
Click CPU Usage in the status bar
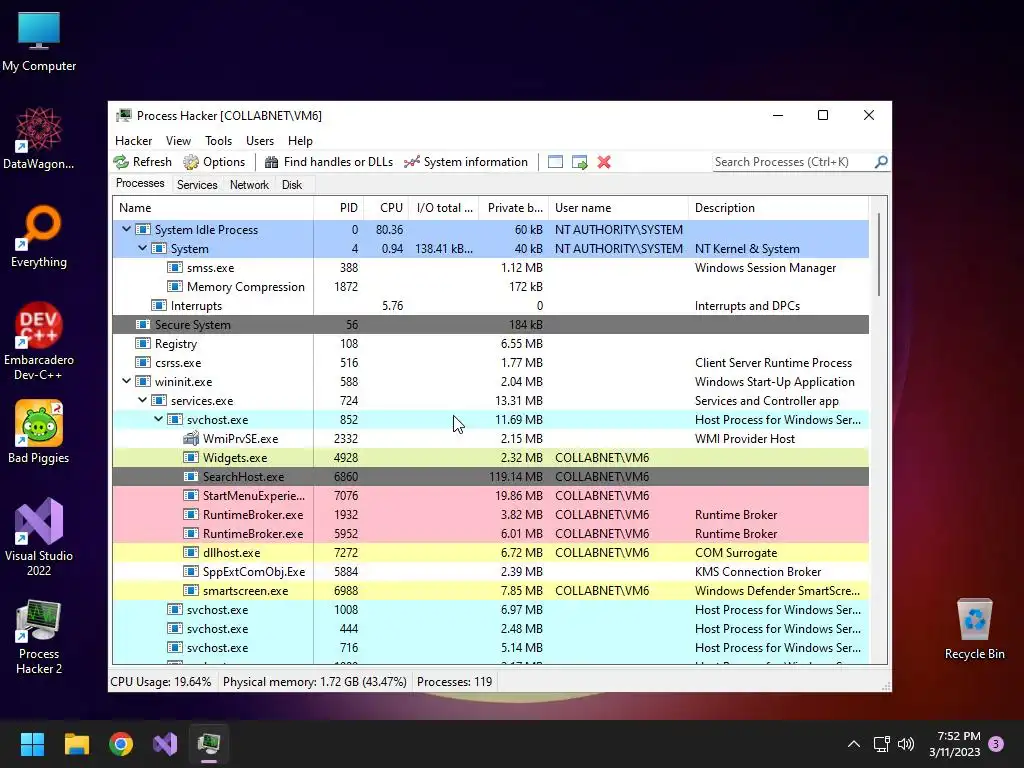161,682
